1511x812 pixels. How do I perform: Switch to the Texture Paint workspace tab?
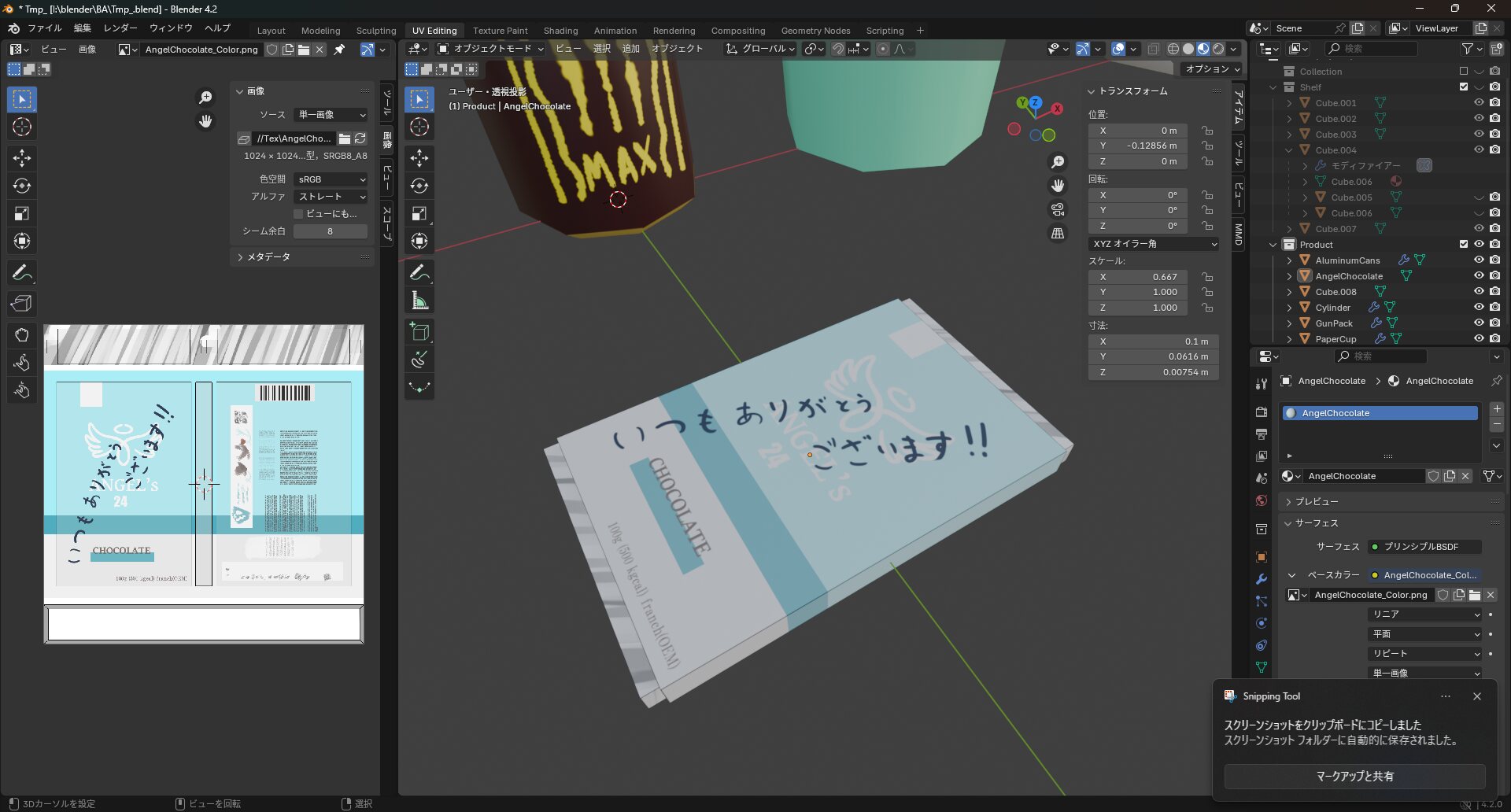tap(501, 31)
